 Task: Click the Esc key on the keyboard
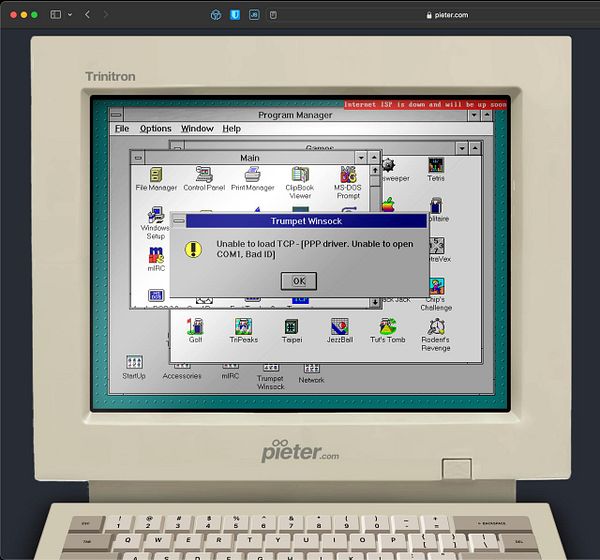point(86,523)
